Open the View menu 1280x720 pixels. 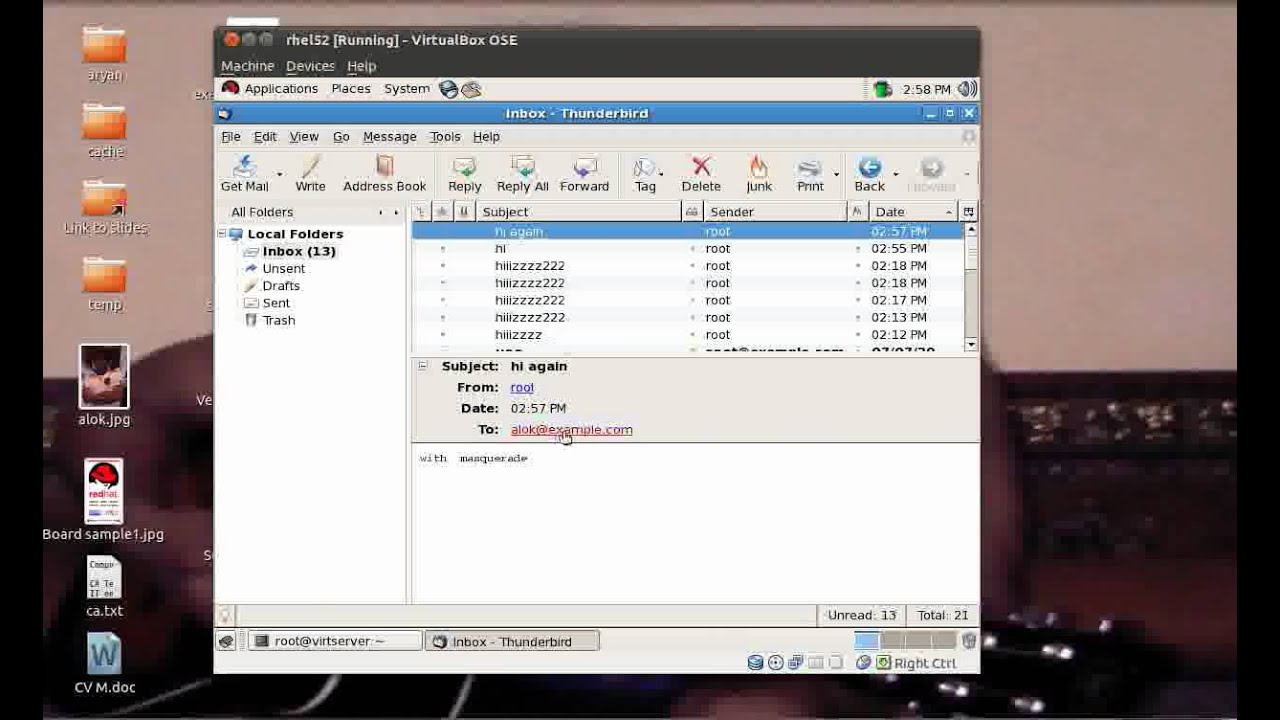click(304, 137)
